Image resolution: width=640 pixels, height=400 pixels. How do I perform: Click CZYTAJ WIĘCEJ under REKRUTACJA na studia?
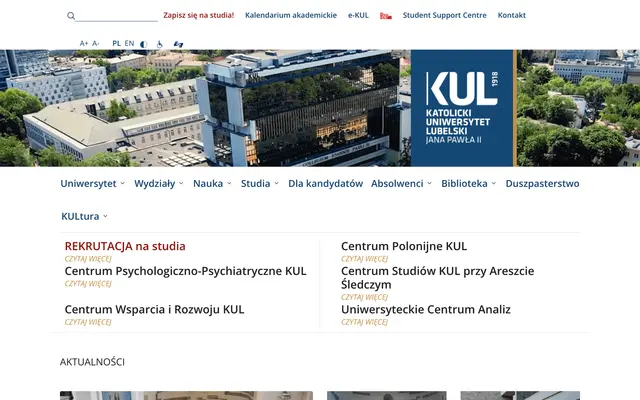pyautogui.click(x=88, y=259)
